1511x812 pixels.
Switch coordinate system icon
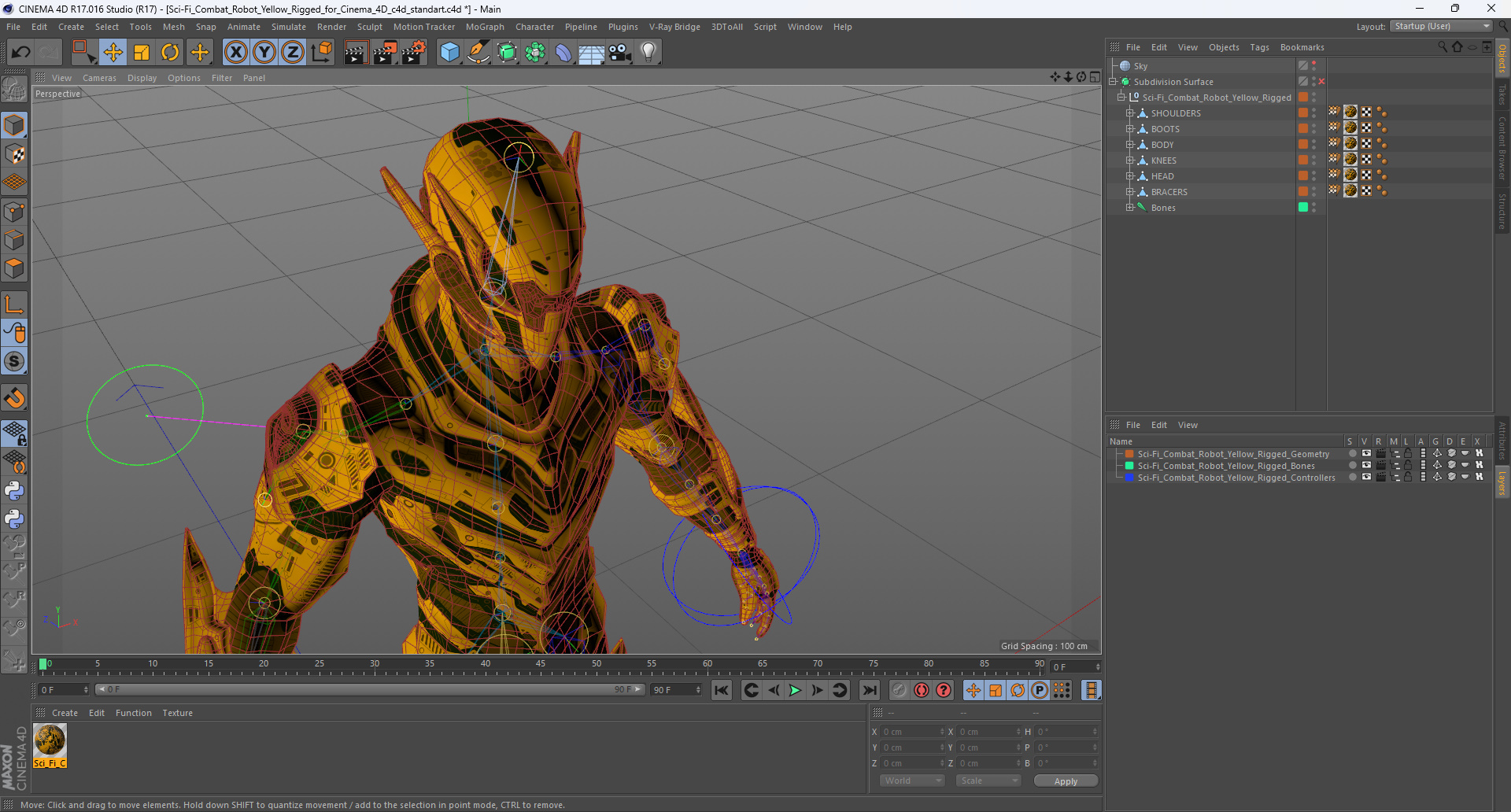point(321,53)
